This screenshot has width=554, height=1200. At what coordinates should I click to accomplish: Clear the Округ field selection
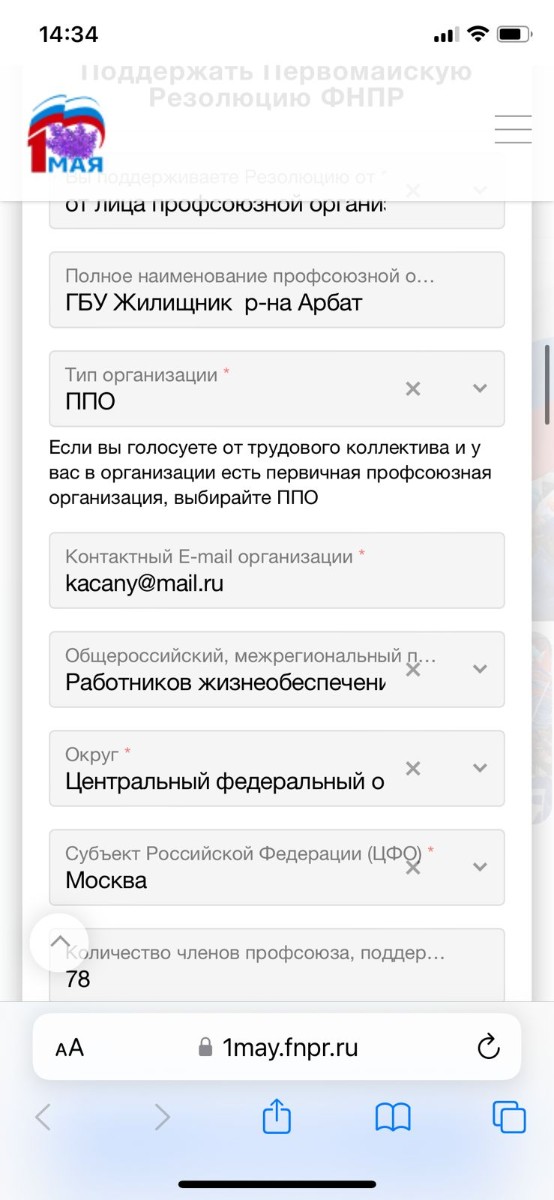click(413, 768)
